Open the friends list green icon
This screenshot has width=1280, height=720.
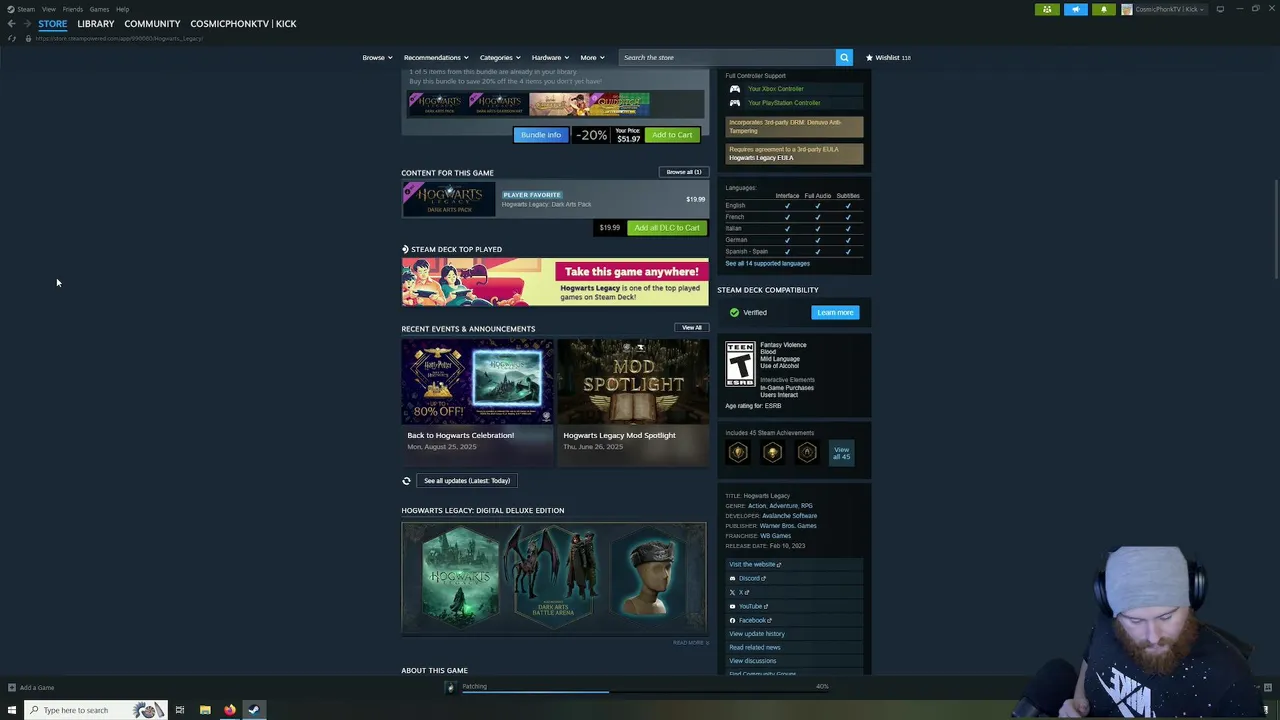[x=1047, y=9]
